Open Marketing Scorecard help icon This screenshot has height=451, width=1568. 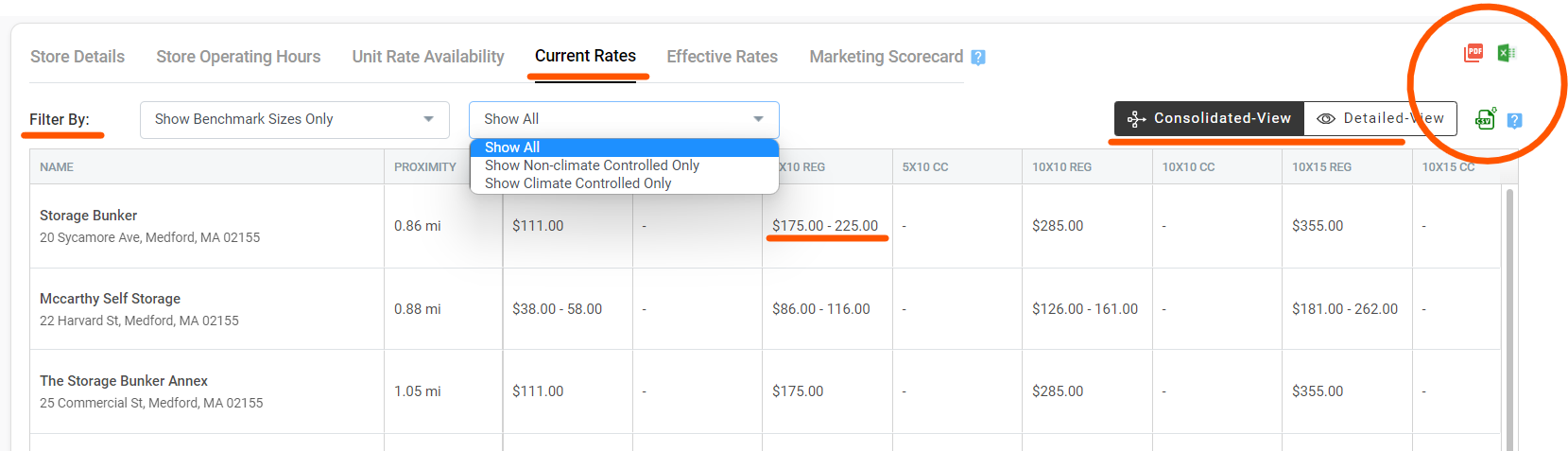click(978, 58)
